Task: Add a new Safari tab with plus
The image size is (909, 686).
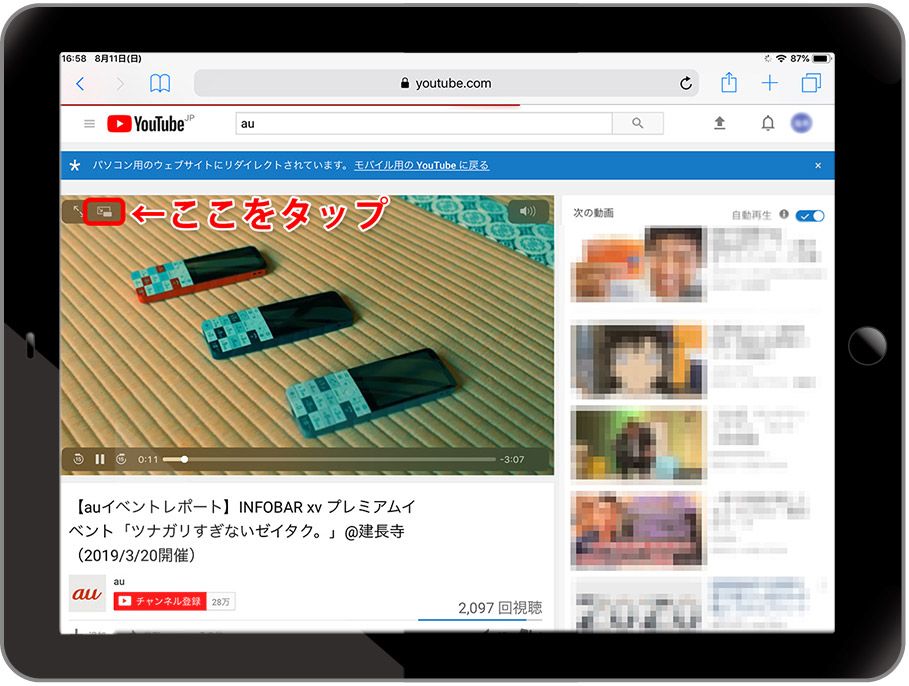Action: click(769, 84)
